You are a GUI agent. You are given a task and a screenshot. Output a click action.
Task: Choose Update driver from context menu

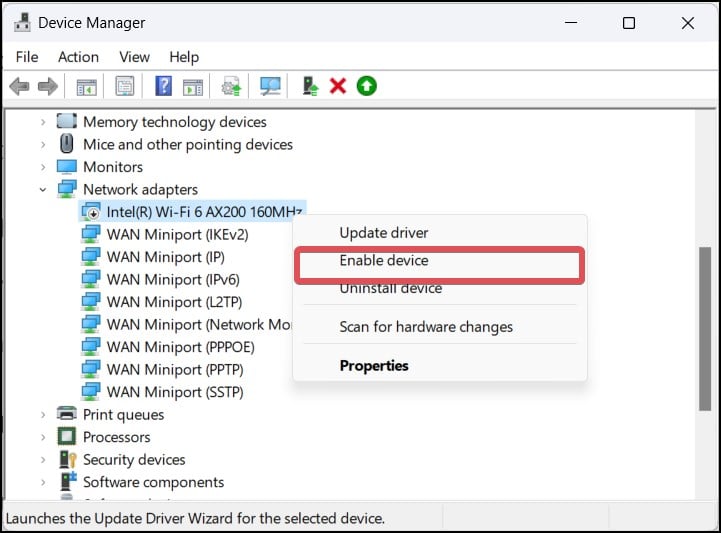click(x=440, y=233)
